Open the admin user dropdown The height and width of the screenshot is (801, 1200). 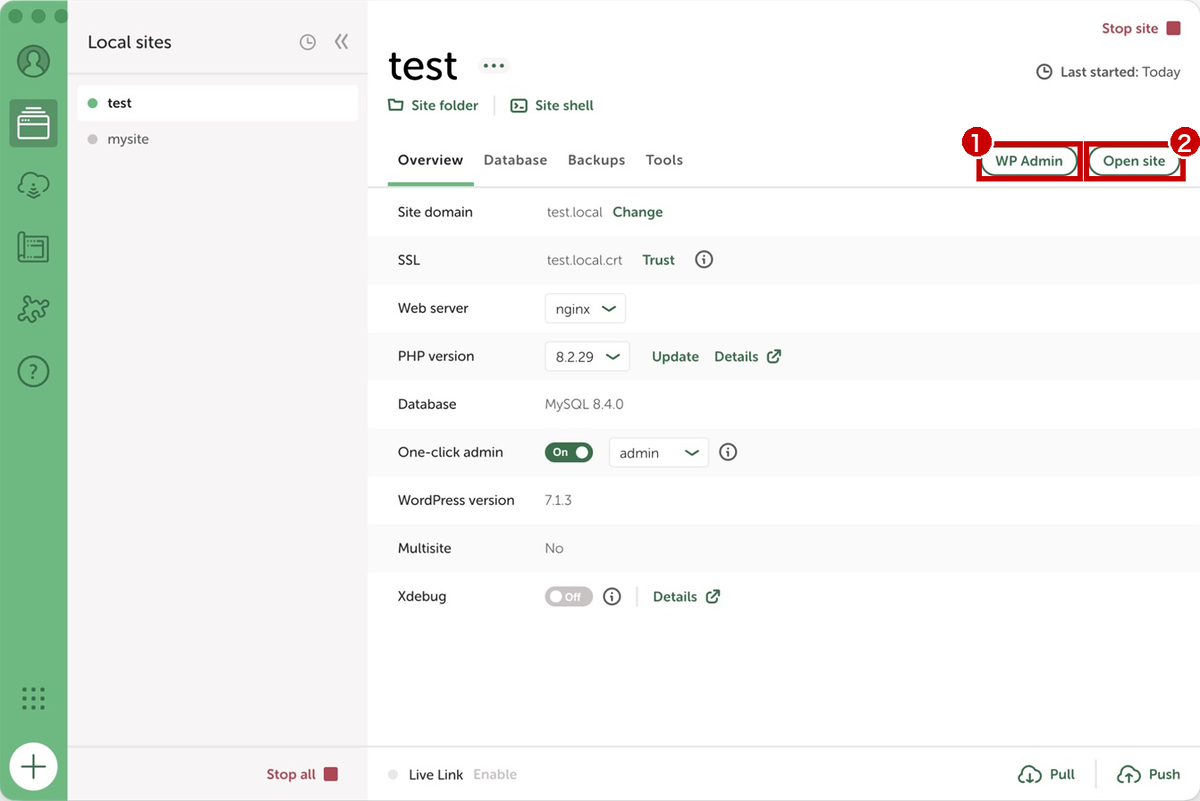click(659, 452)
